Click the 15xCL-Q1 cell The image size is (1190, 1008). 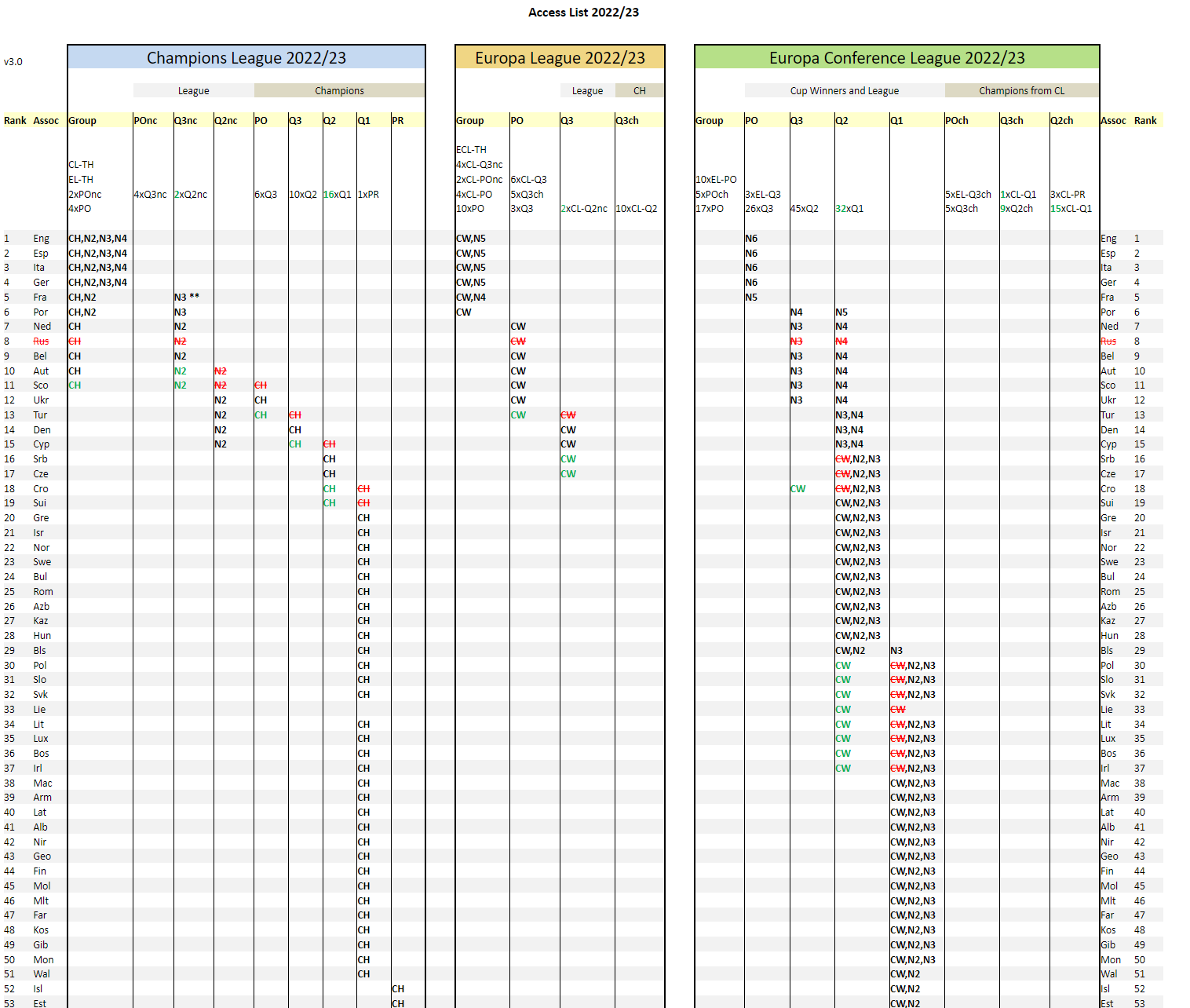pyautogui.click(x=1071, y=209)
